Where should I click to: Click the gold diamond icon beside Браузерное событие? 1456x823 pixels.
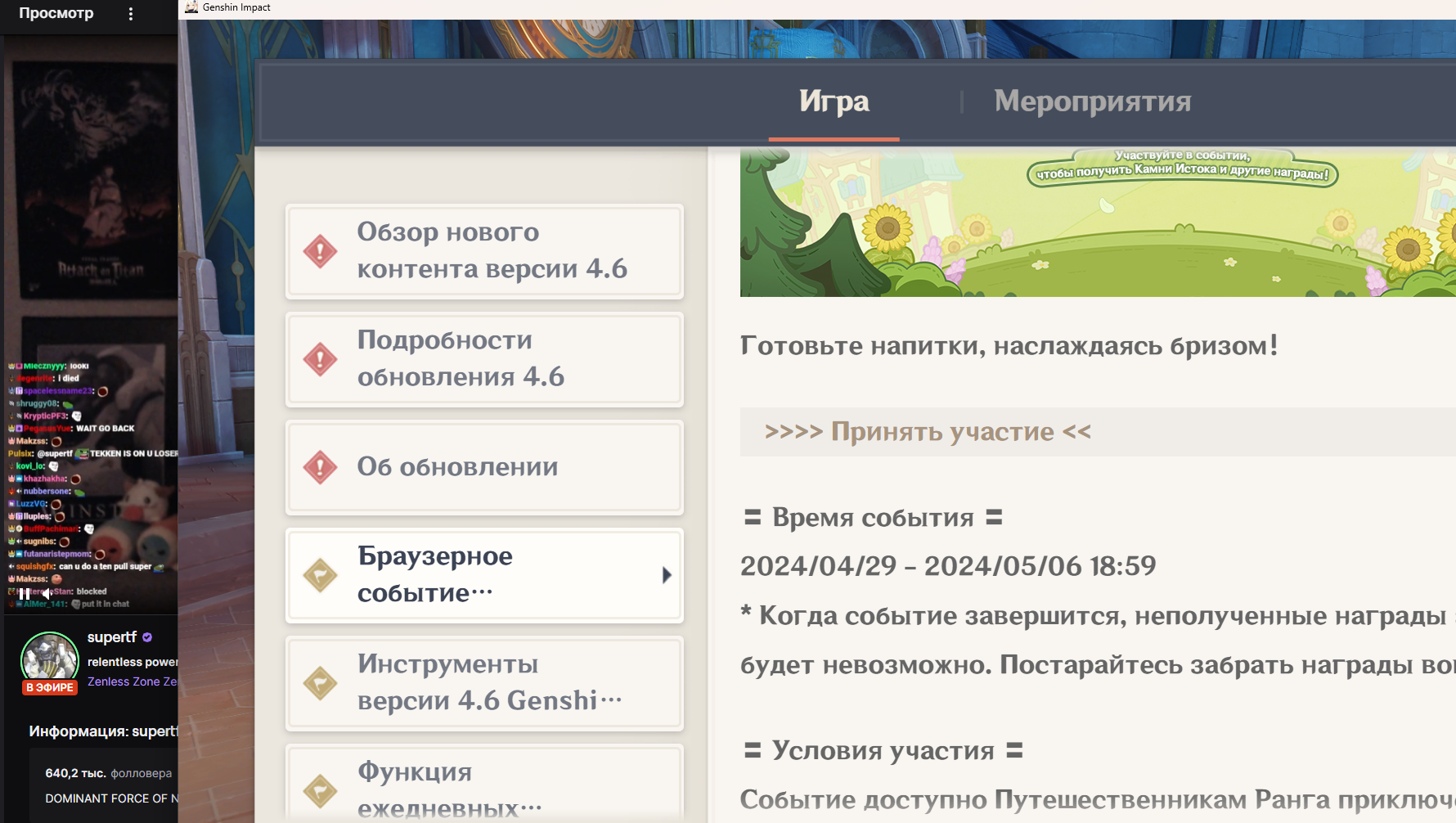[x=320, y=575]
